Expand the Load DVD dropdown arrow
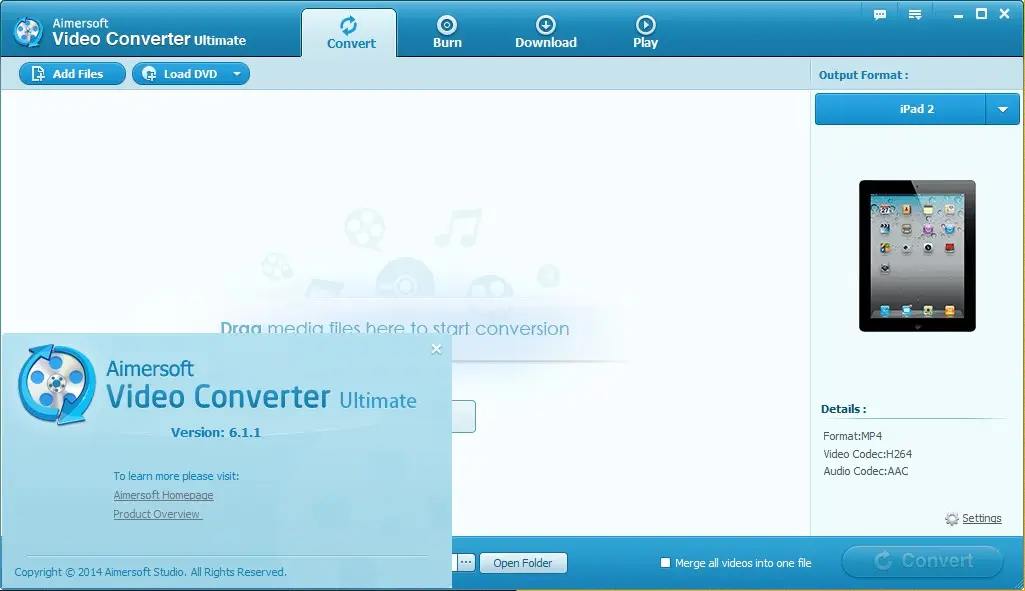This screenshot has width=1025, height=591. [x=237, y=74]
